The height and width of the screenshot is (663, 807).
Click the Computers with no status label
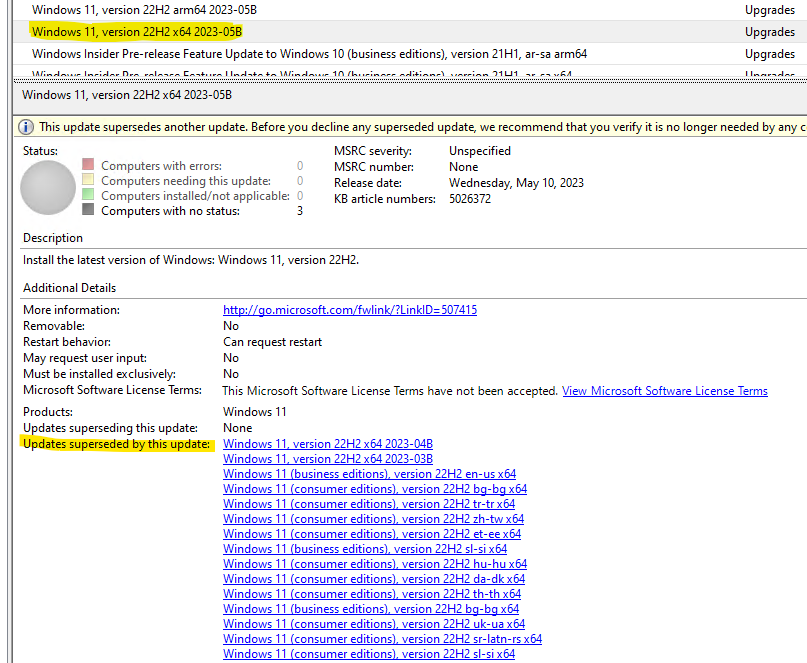[x=170, y=211]
